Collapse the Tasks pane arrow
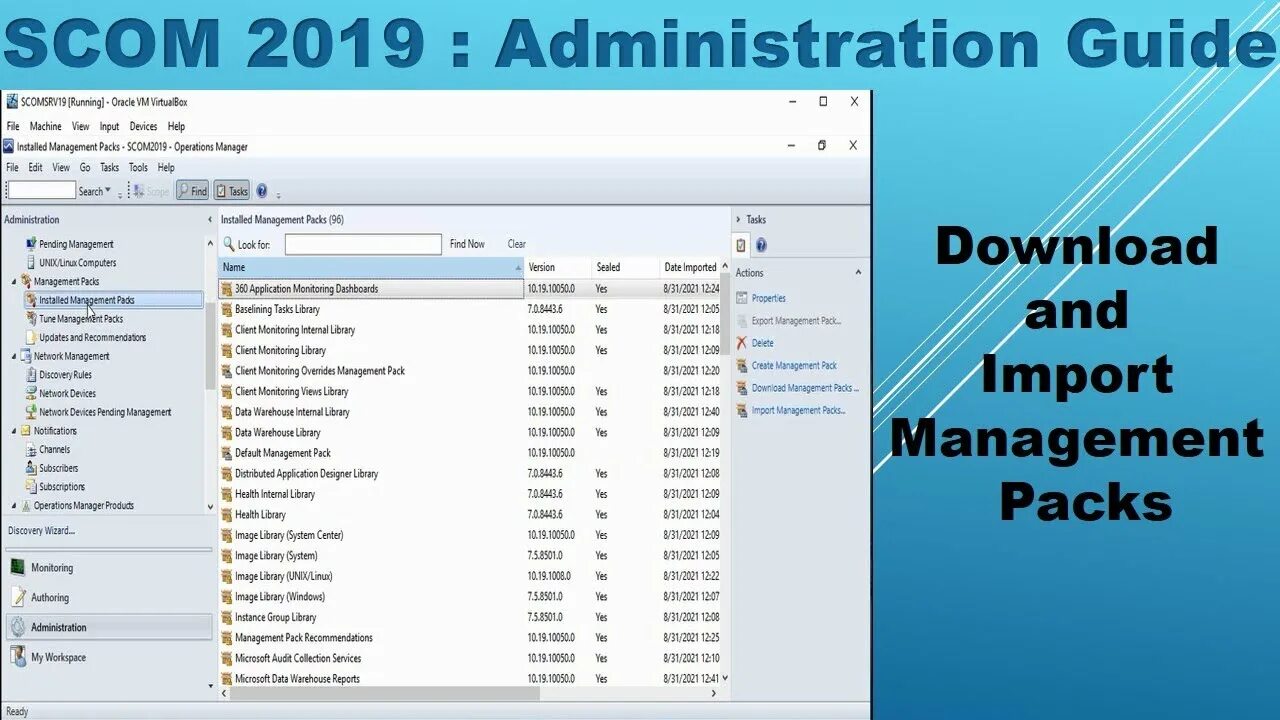 (738, 220)
